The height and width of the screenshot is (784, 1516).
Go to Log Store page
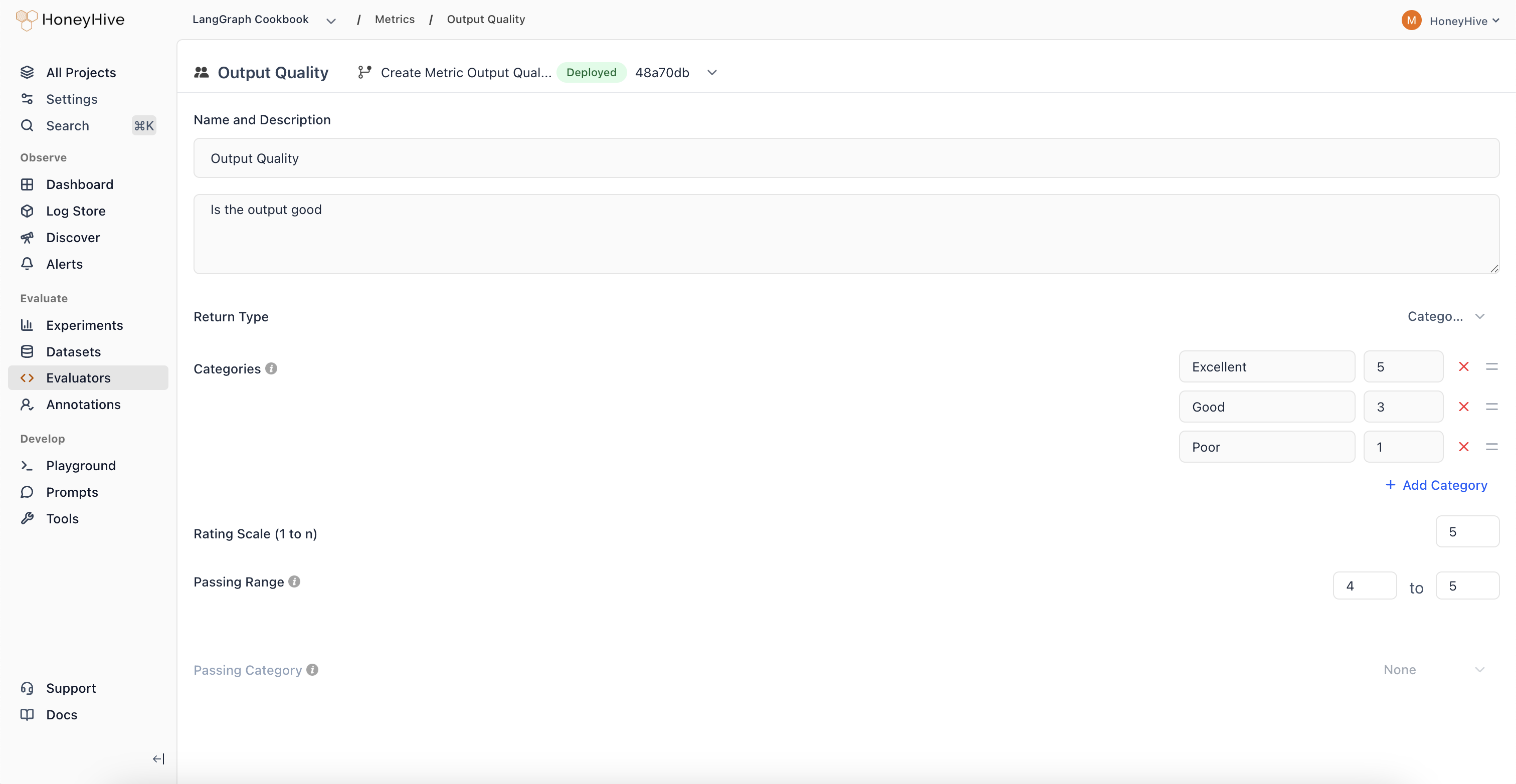[75, 211]
